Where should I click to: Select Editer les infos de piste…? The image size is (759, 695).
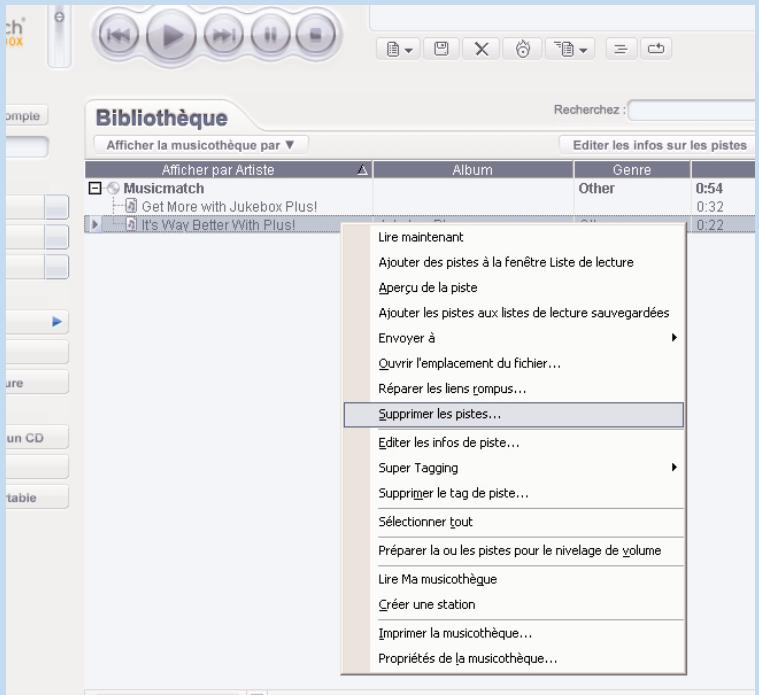tap(514, 442)
